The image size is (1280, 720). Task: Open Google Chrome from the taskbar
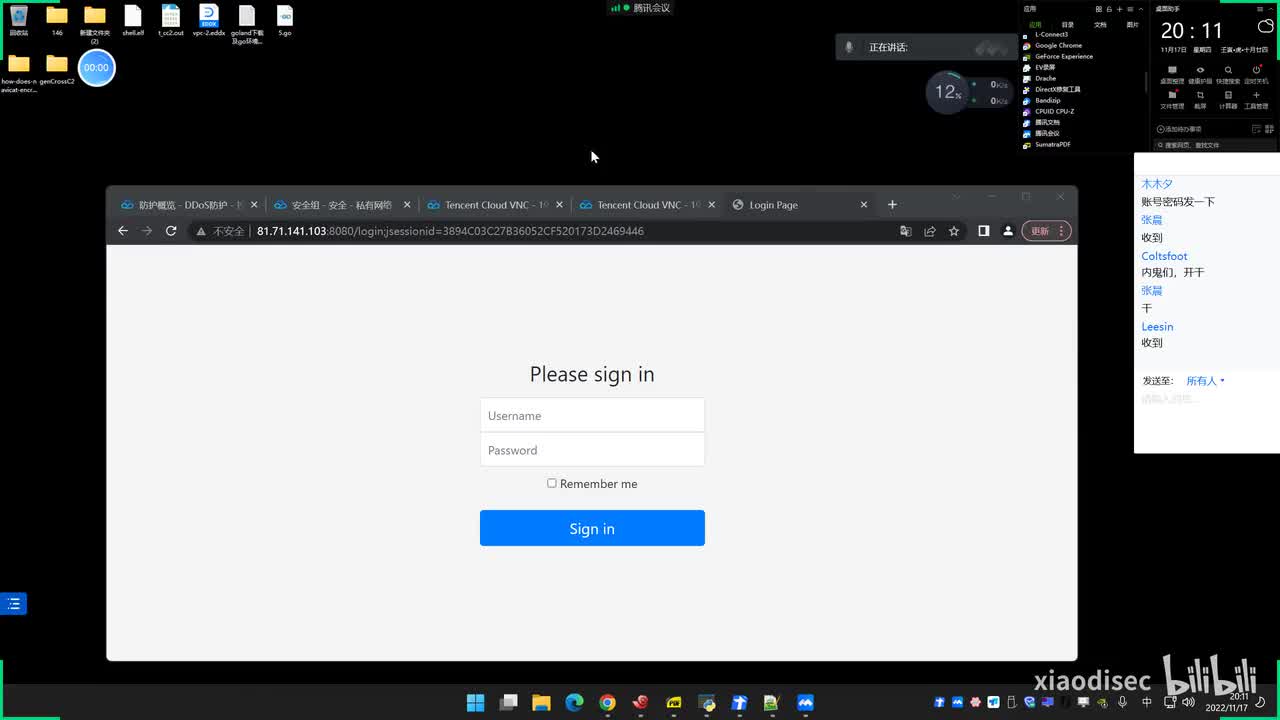(x=607, y=703)
